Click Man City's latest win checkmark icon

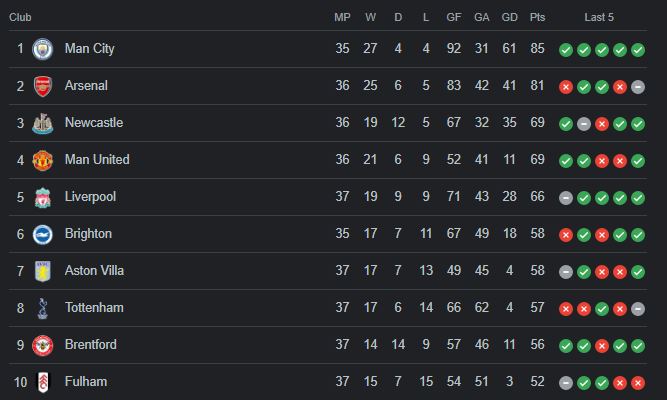point(638,50)
